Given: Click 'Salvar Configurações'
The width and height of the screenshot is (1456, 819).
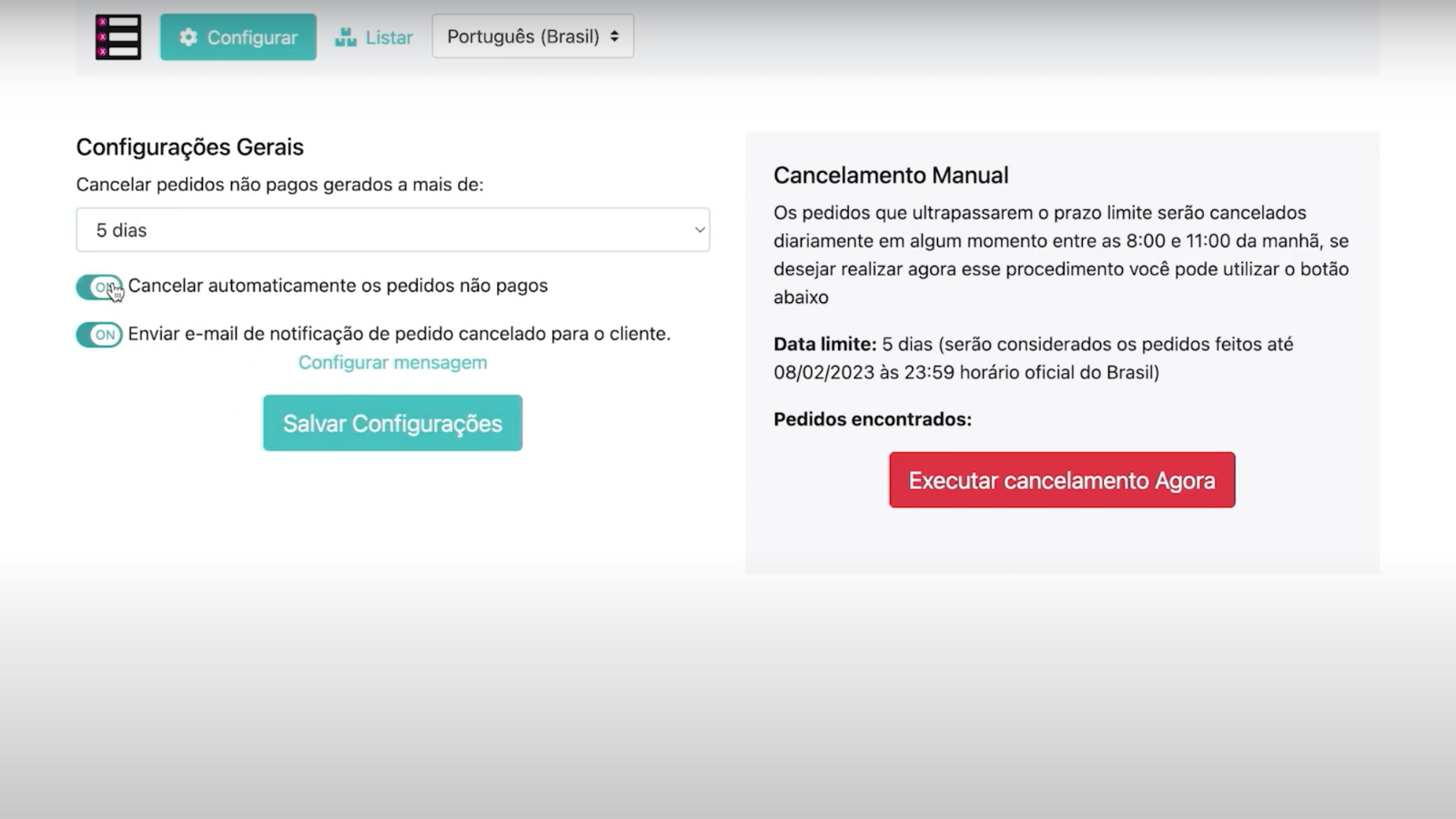Looking at the screenshot, I should click(392, 422).
